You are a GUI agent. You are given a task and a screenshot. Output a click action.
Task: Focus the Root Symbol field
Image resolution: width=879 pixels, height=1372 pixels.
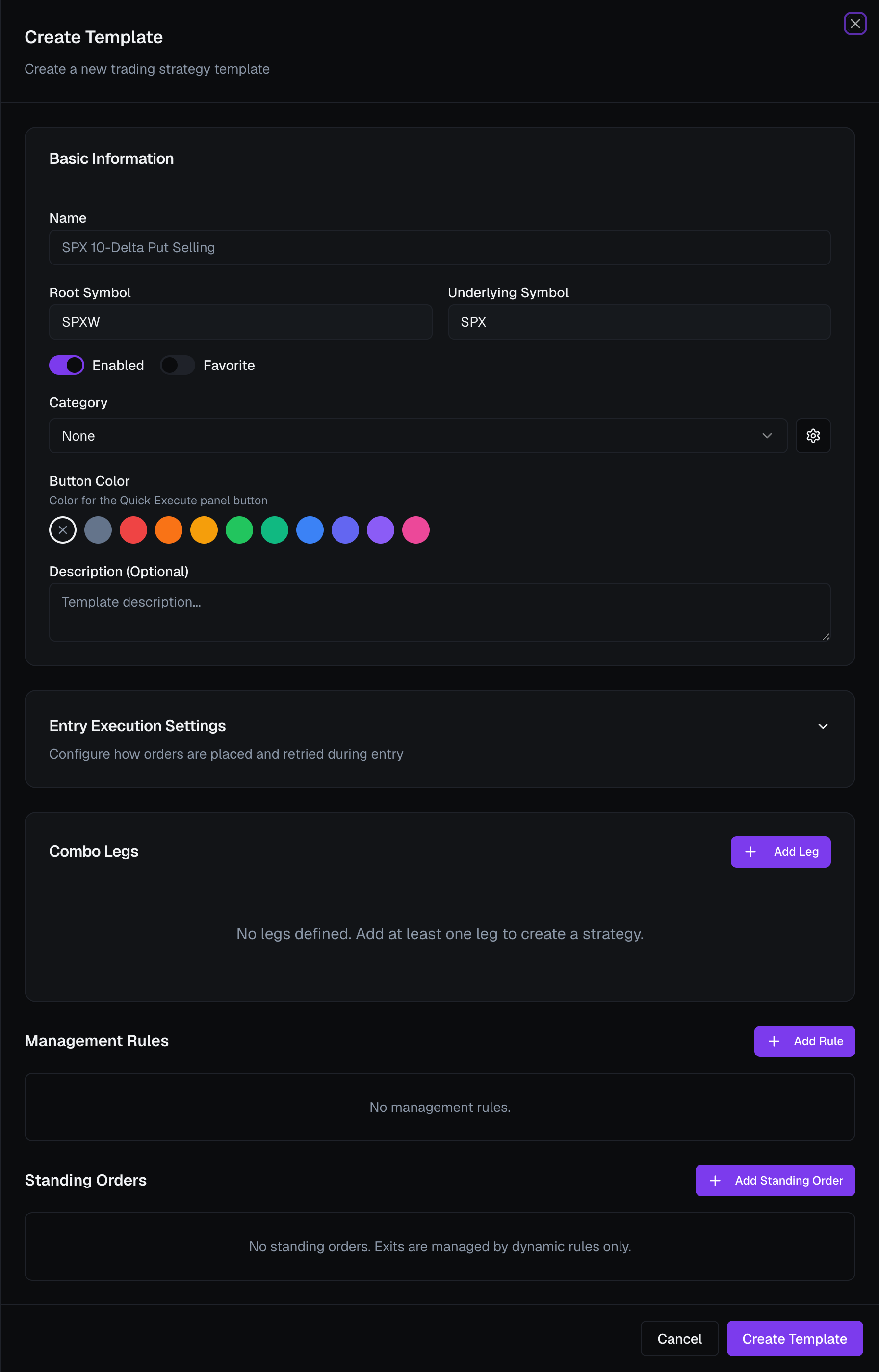[x=240, y=322]
